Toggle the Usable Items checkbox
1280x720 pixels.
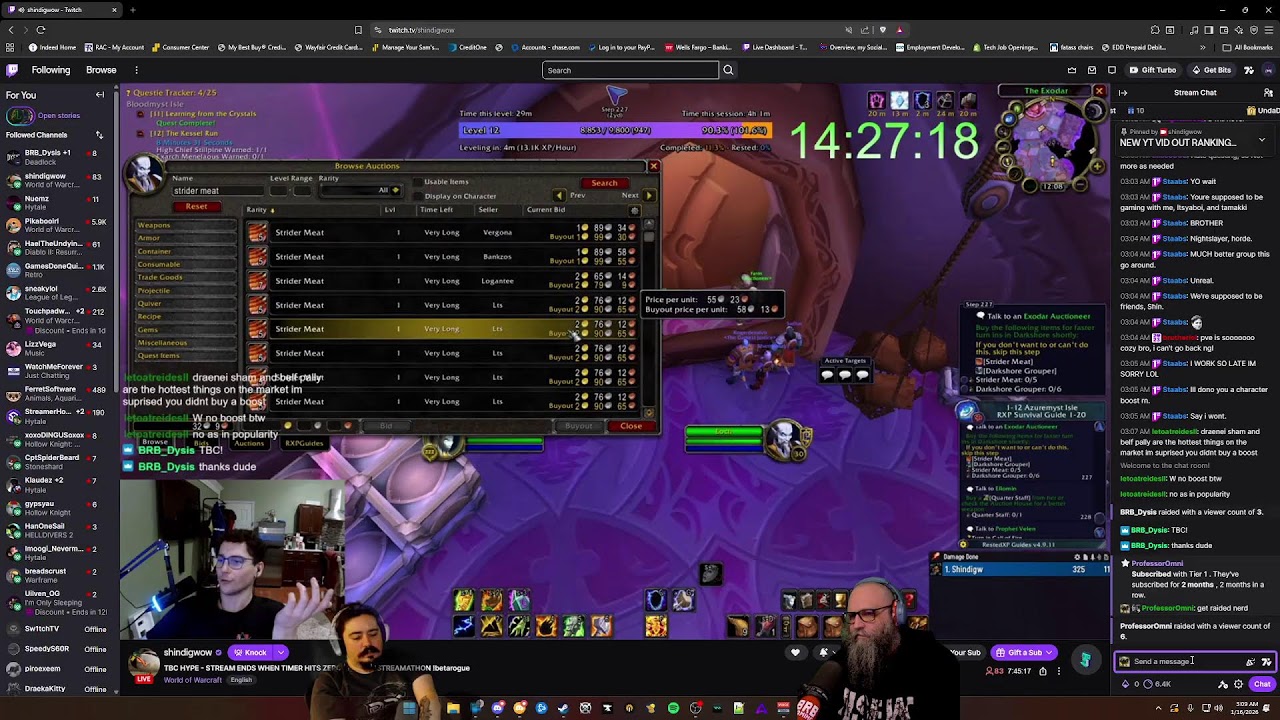tap(417, 182)
